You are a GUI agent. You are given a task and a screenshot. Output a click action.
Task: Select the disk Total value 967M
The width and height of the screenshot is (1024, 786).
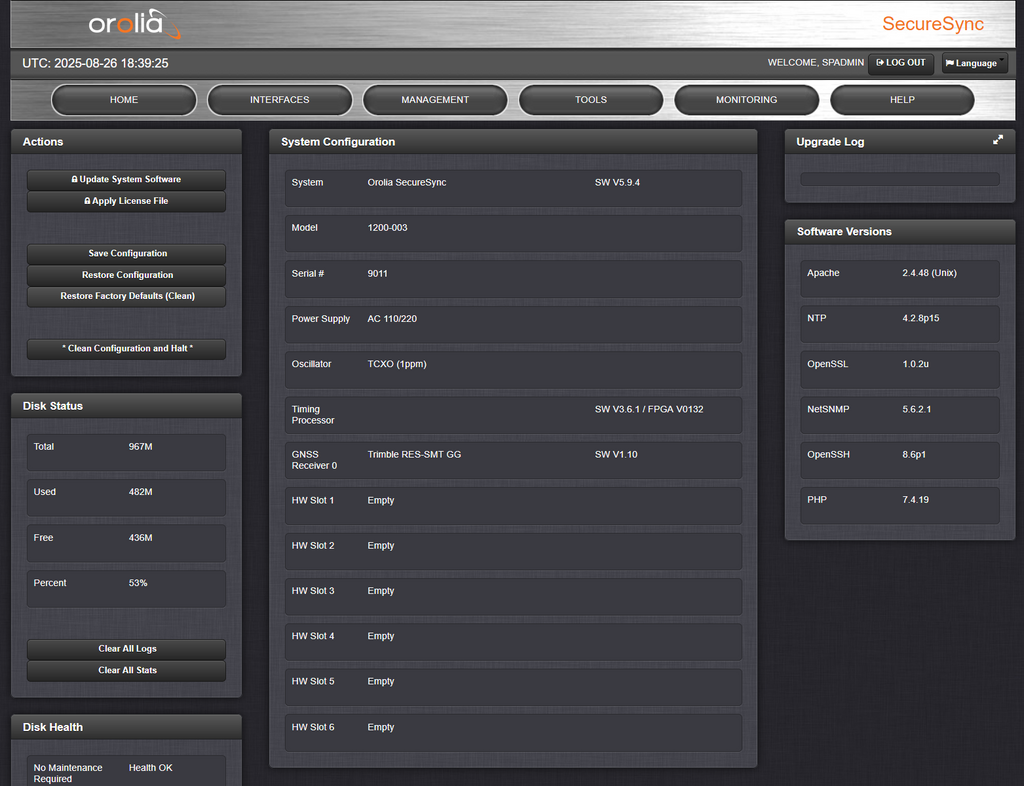(140, 447)
